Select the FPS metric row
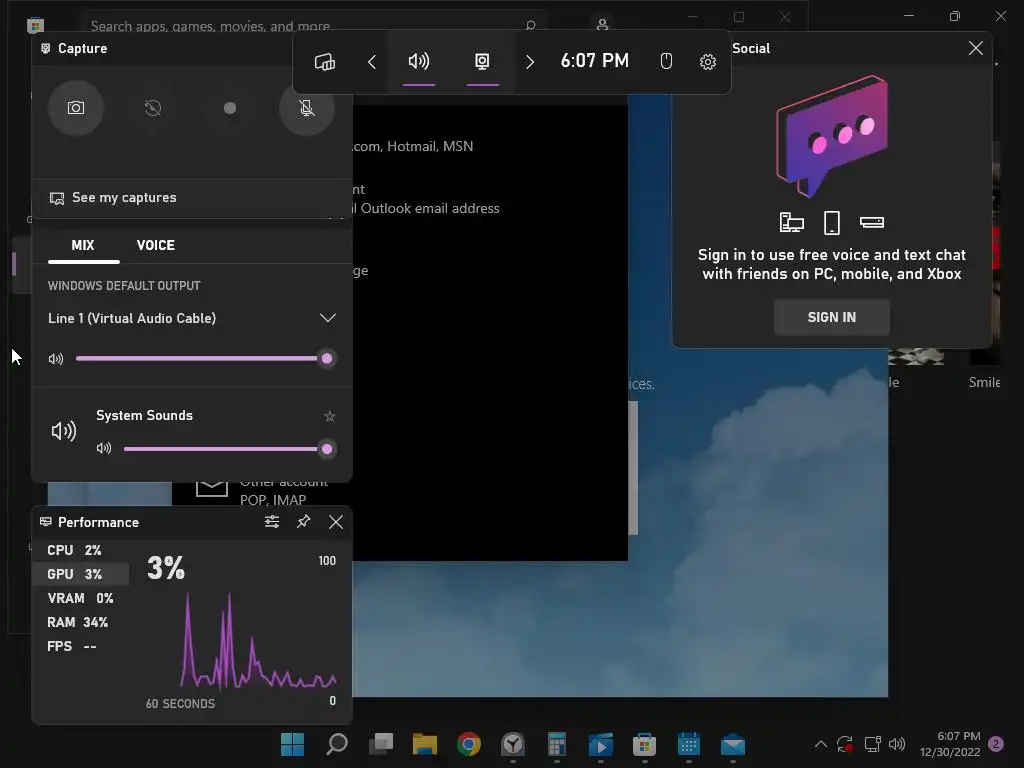 [80, 647]
